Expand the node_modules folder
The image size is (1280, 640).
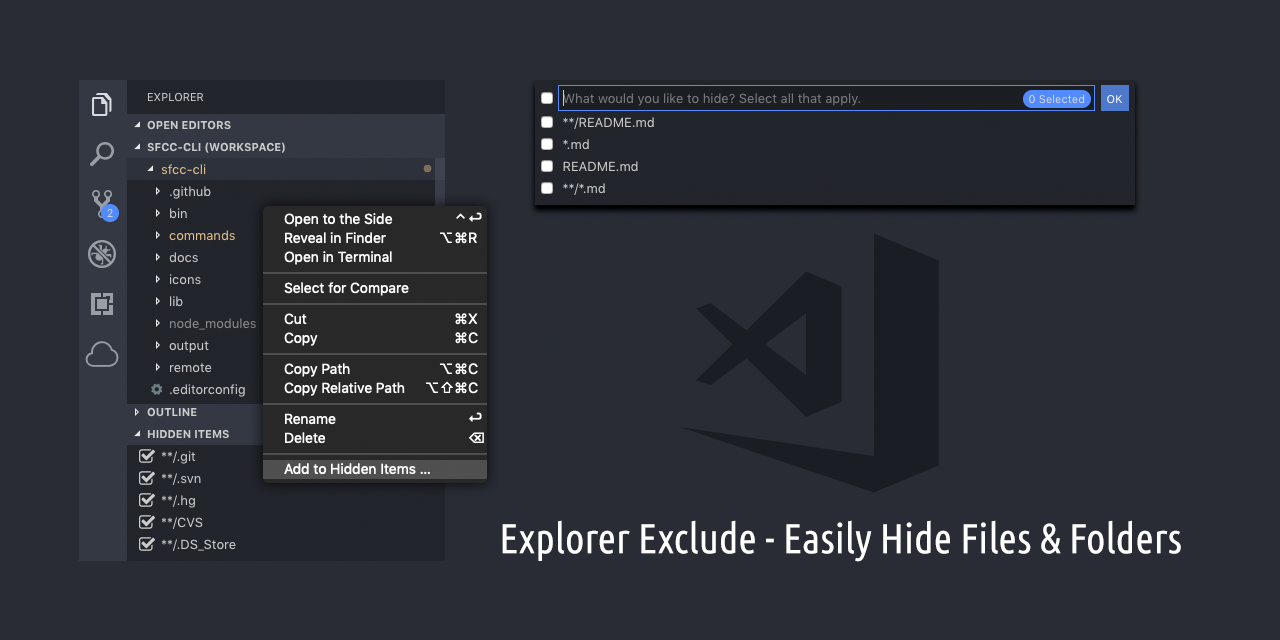(158, 323)
